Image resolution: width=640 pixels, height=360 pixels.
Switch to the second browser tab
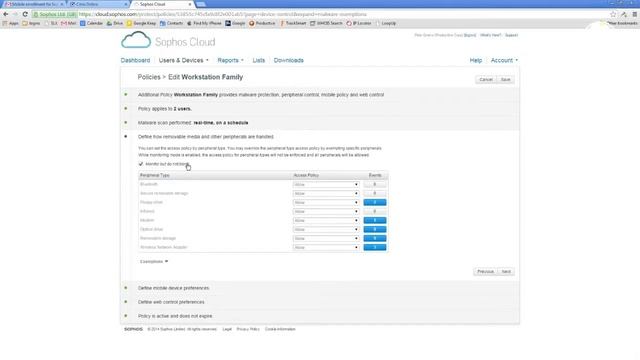[98, 4]
